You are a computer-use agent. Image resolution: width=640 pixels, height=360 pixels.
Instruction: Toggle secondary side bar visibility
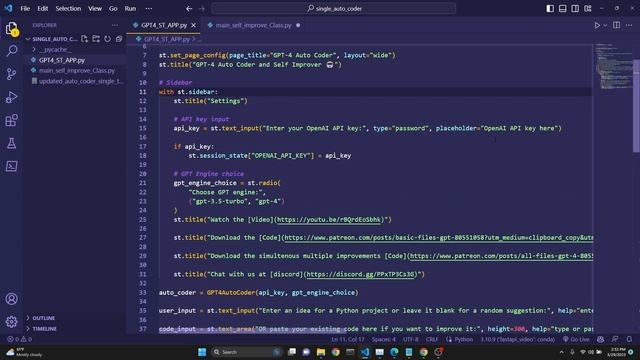[575, 8]
